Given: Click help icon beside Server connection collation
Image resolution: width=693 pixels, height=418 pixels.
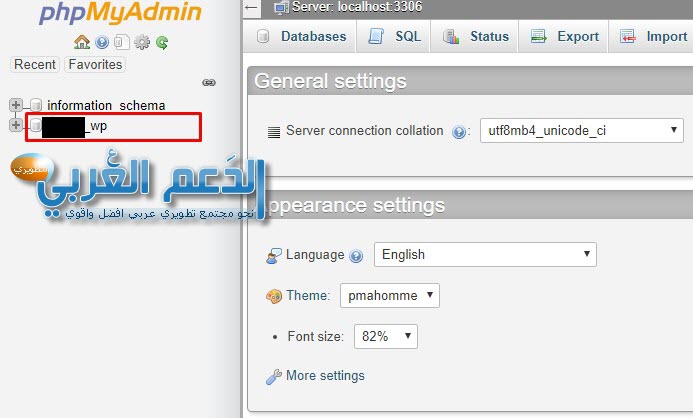Looking at the screenshot, I should click(x=460, y=132).
